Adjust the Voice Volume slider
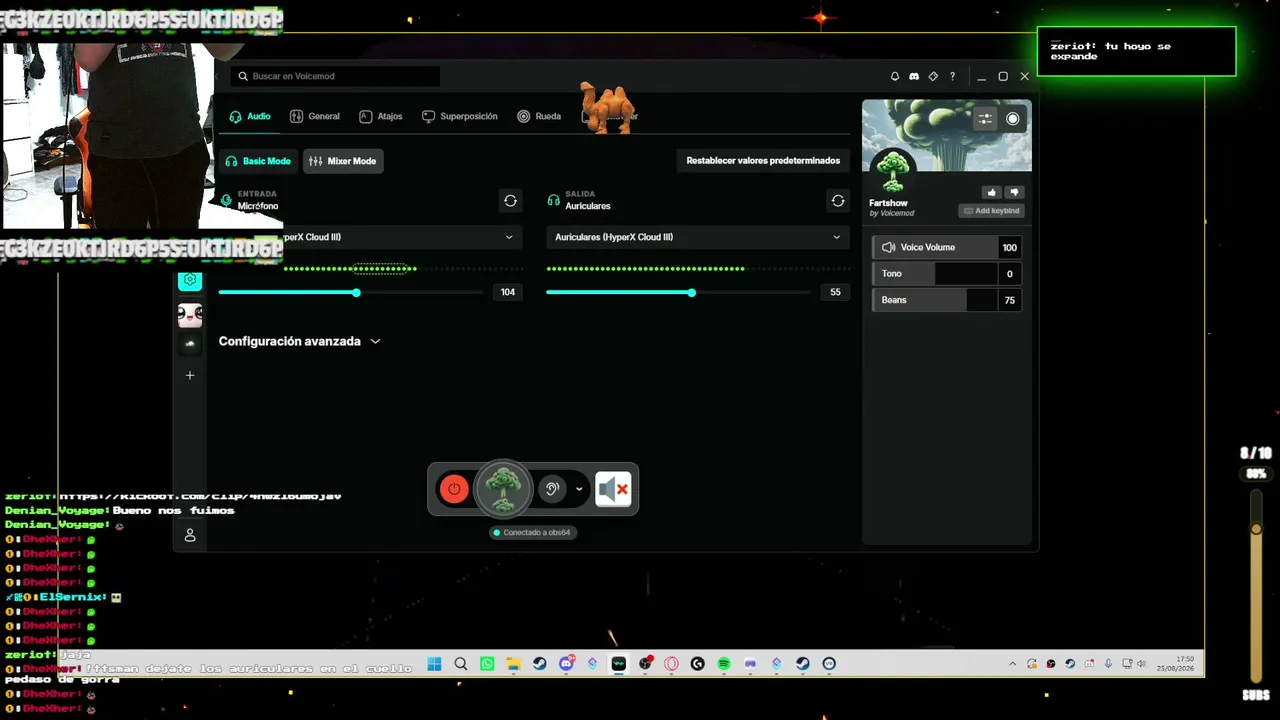This screenshot has height=720, width=1280. pyautogui.click(x=935, y=247)
